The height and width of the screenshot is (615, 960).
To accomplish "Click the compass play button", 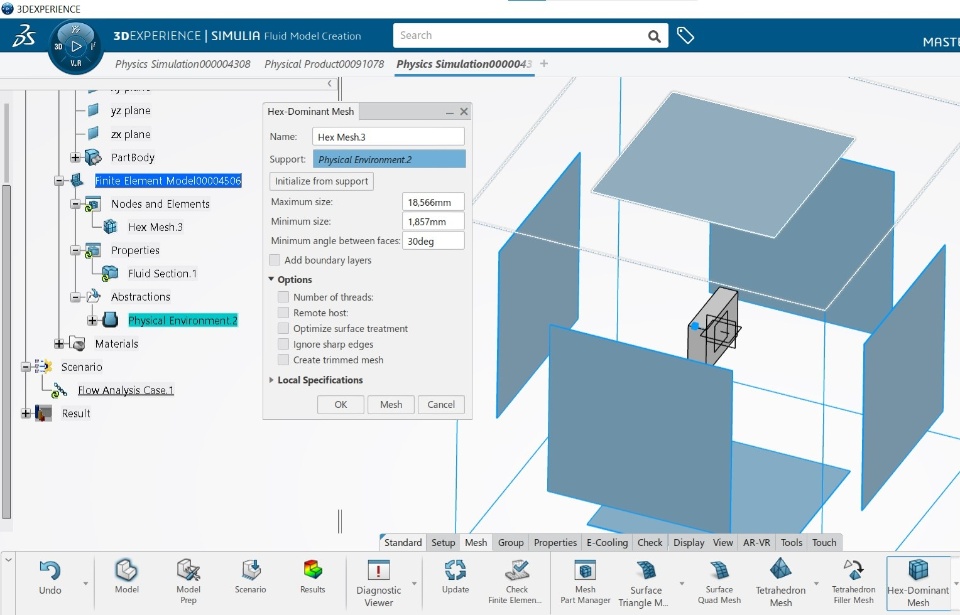I will (x=76, y=46).
